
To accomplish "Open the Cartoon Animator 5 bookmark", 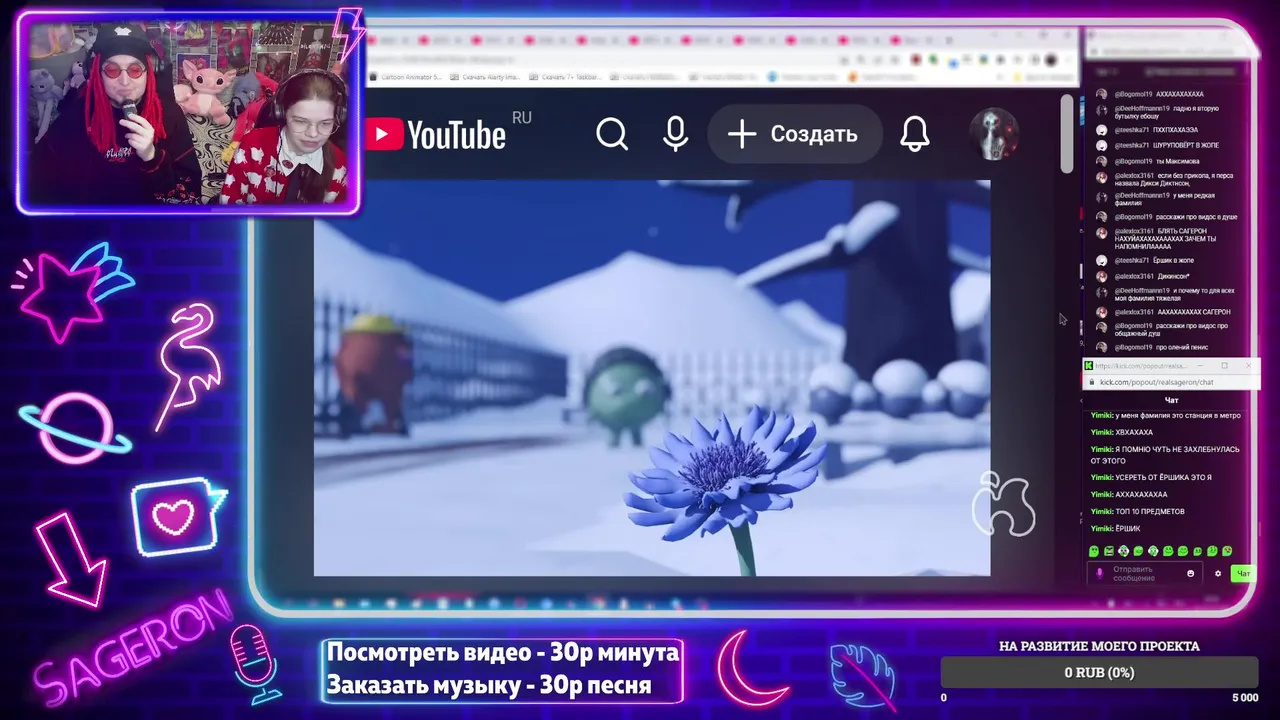I will coord(405,77).
